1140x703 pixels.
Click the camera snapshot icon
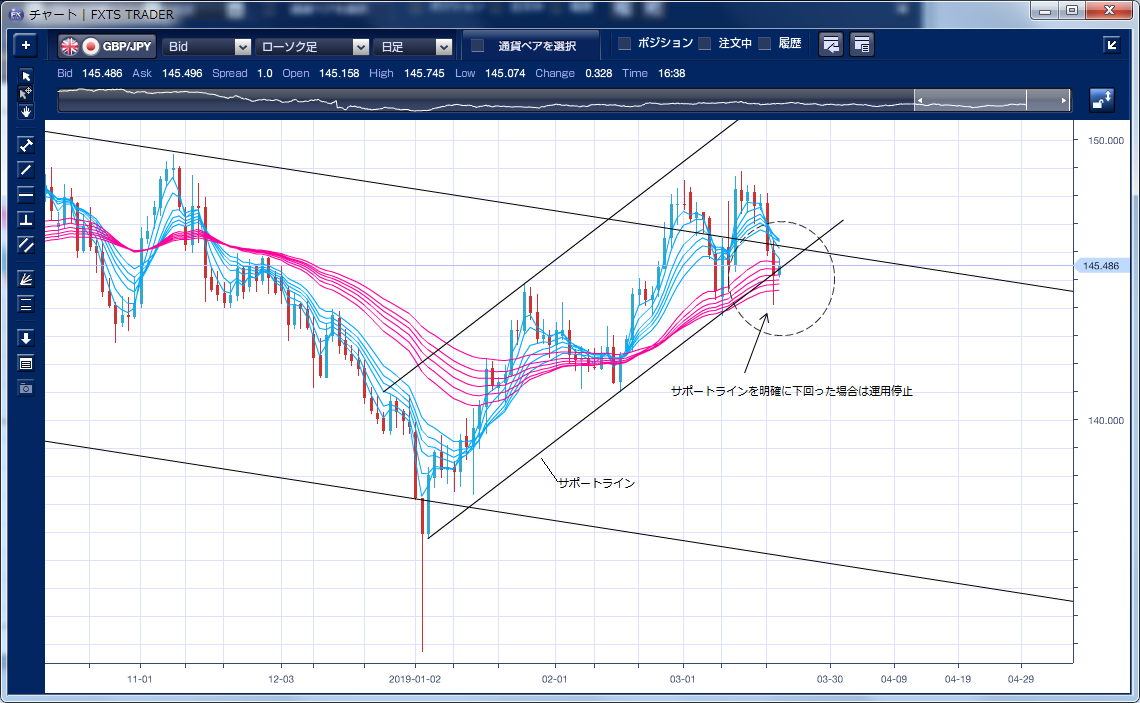point(25,388)
